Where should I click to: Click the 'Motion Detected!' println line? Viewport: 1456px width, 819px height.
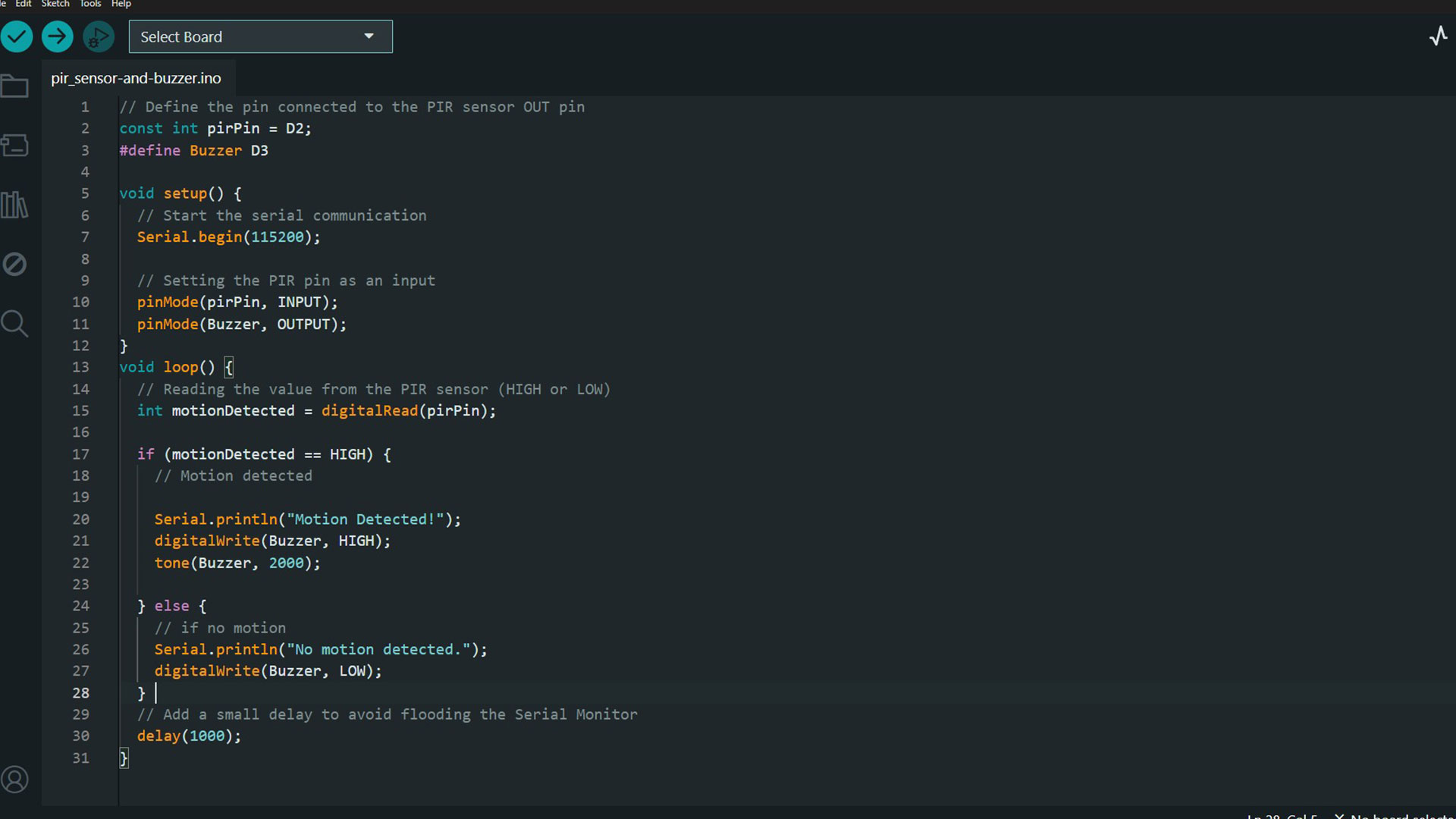coord(308,519)
